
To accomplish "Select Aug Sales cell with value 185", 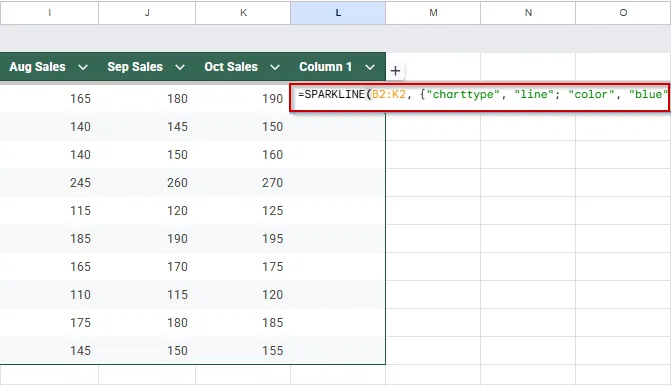I will tap(49, 239).
